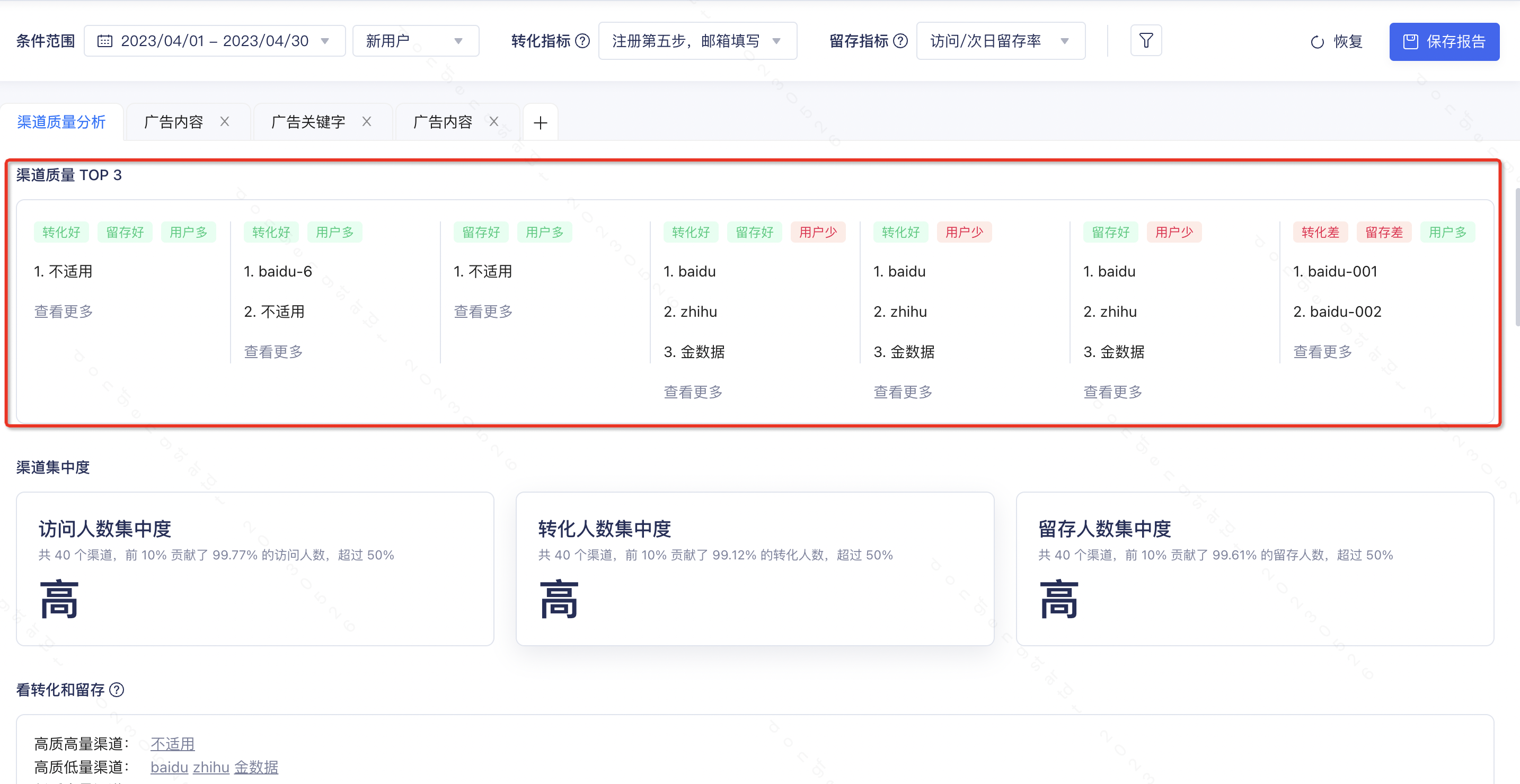Close the last 广告内容 tab
Viewport: 1520px width, 784px height.
[x=494, y=121]
